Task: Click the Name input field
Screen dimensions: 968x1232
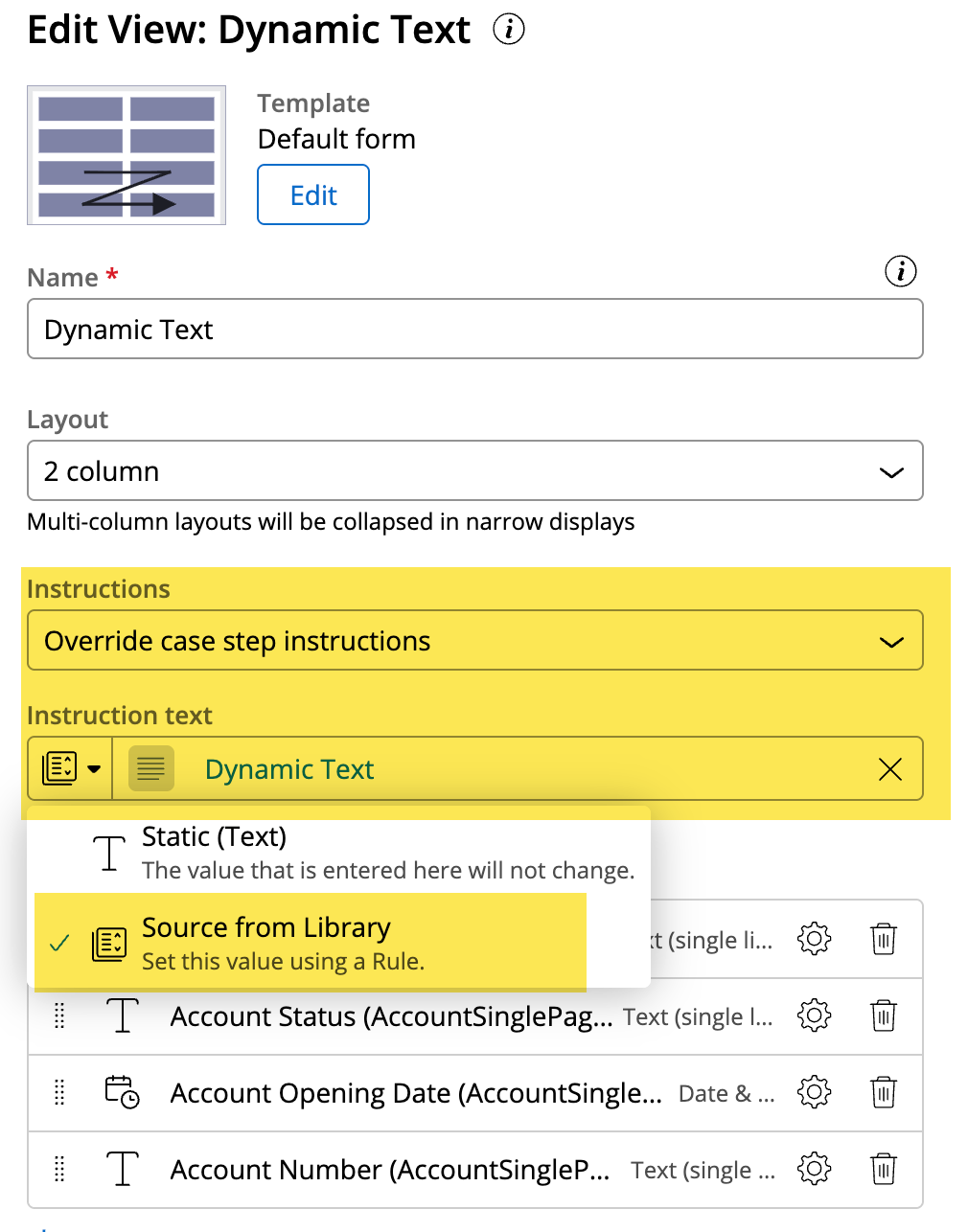Action: (474, 330)
